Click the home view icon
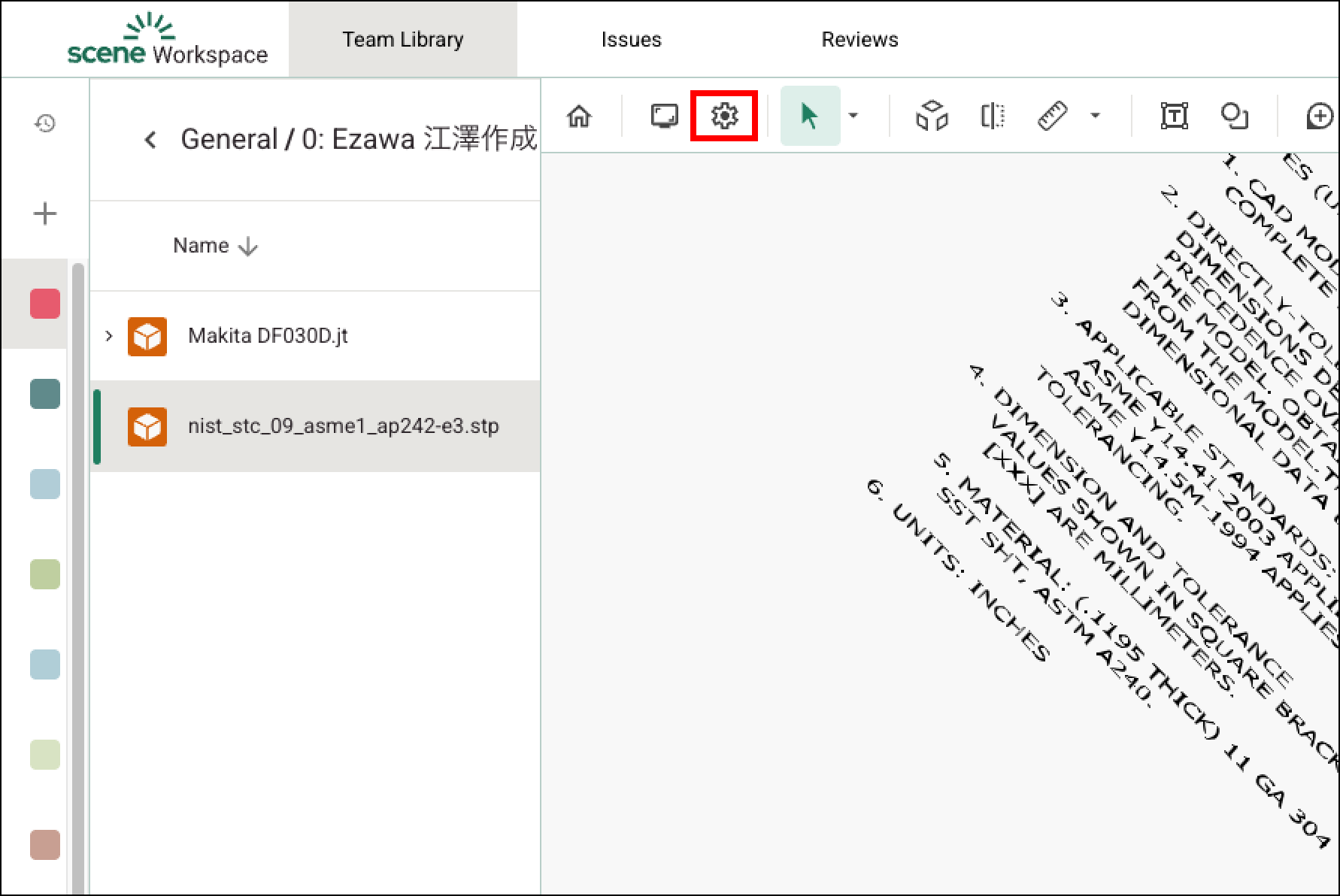This screenshot has width=1340, height=896. tap(579, 117)
